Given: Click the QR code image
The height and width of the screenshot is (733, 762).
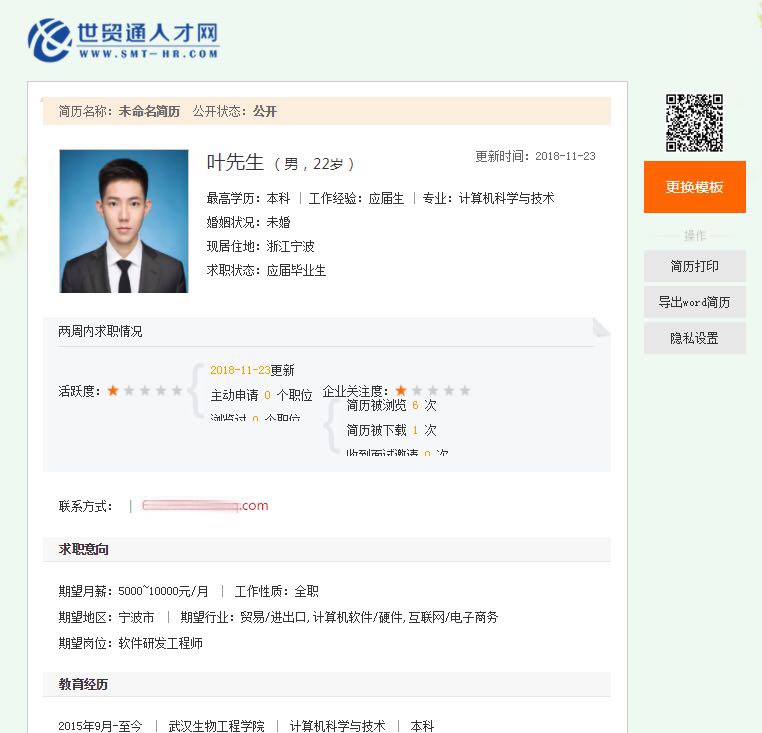Looking at the screenshot, I should coord(694,122).
